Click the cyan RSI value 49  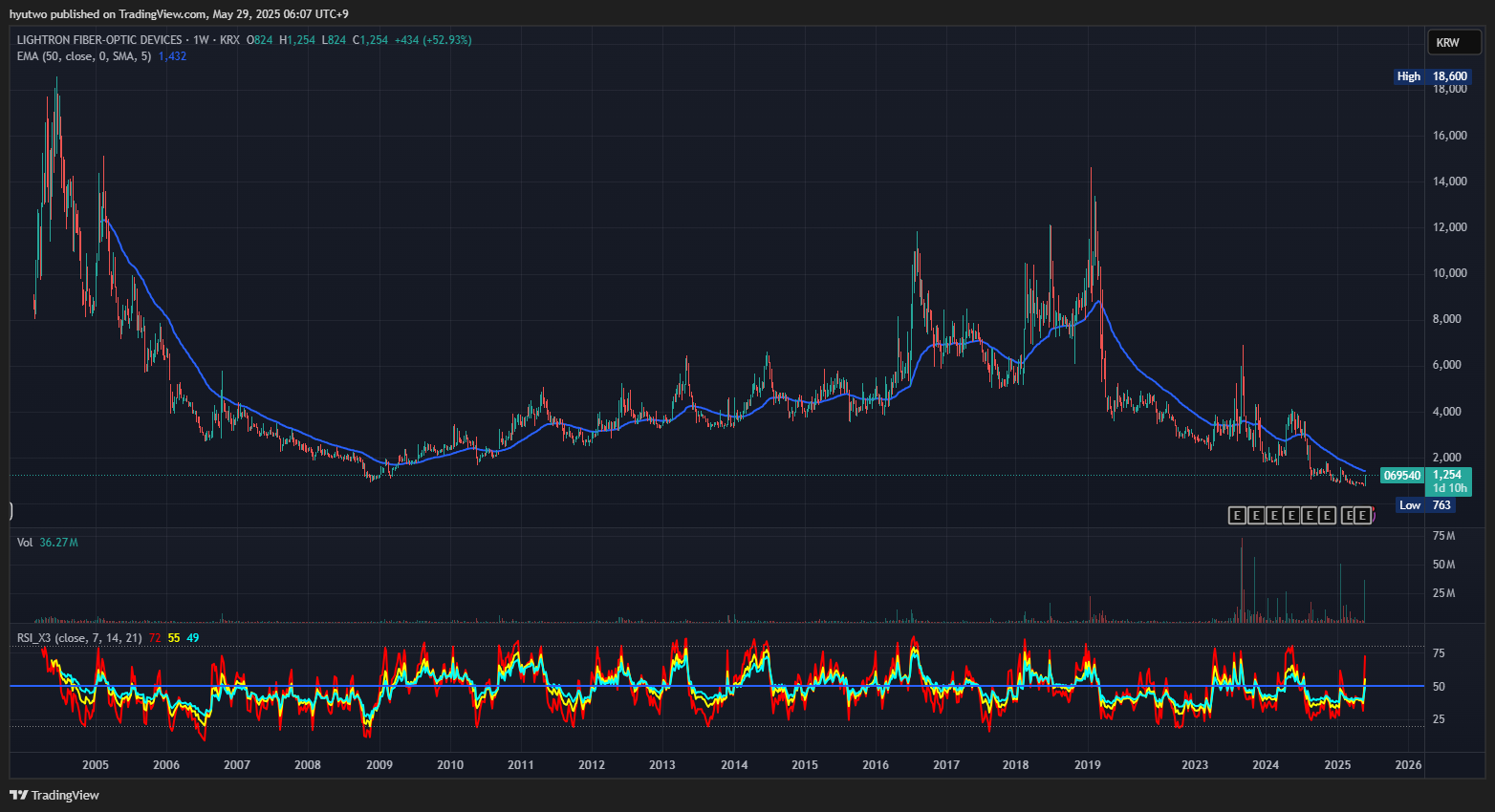tap(193, 638)
